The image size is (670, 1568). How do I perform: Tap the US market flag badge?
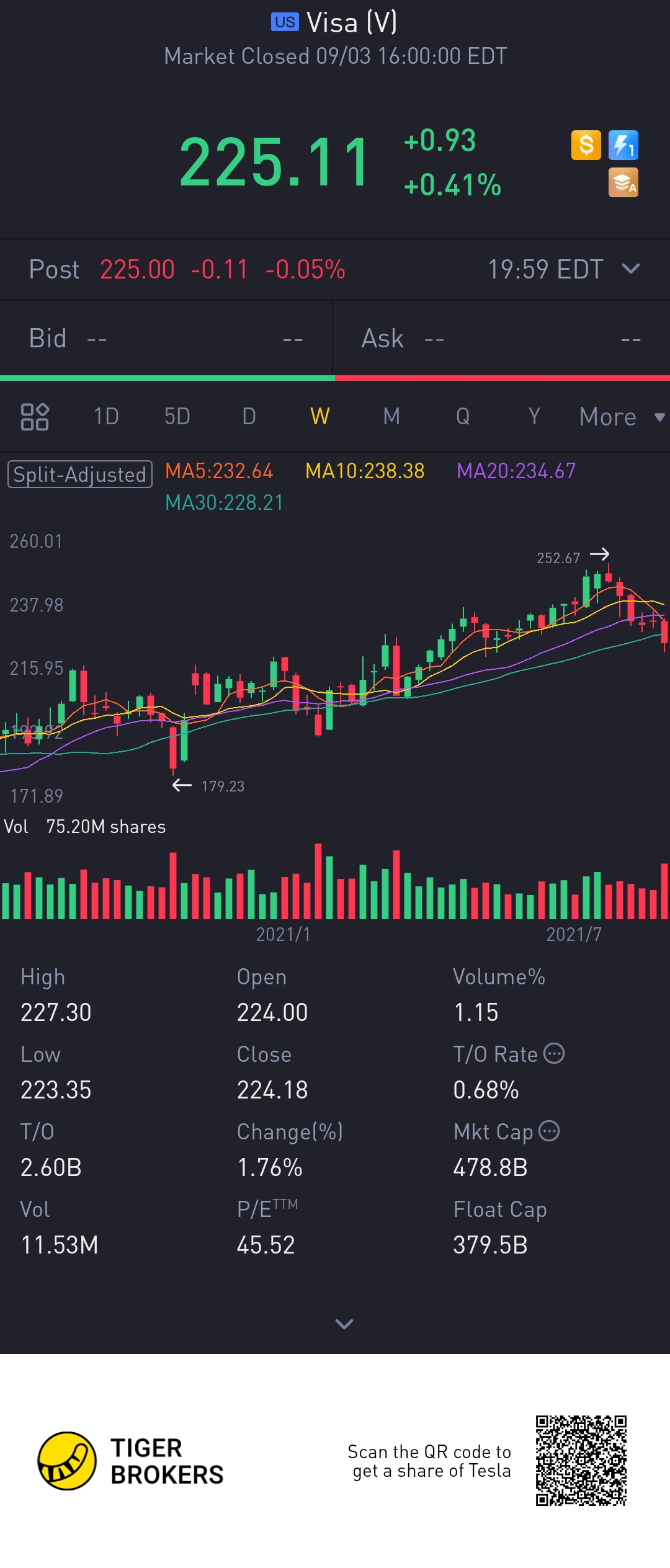(x=285, y=22)
